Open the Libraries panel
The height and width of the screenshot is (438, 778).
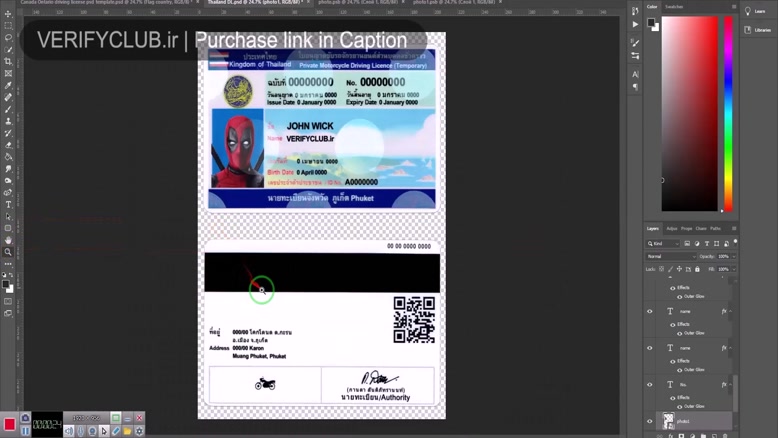tap(758, 30)
